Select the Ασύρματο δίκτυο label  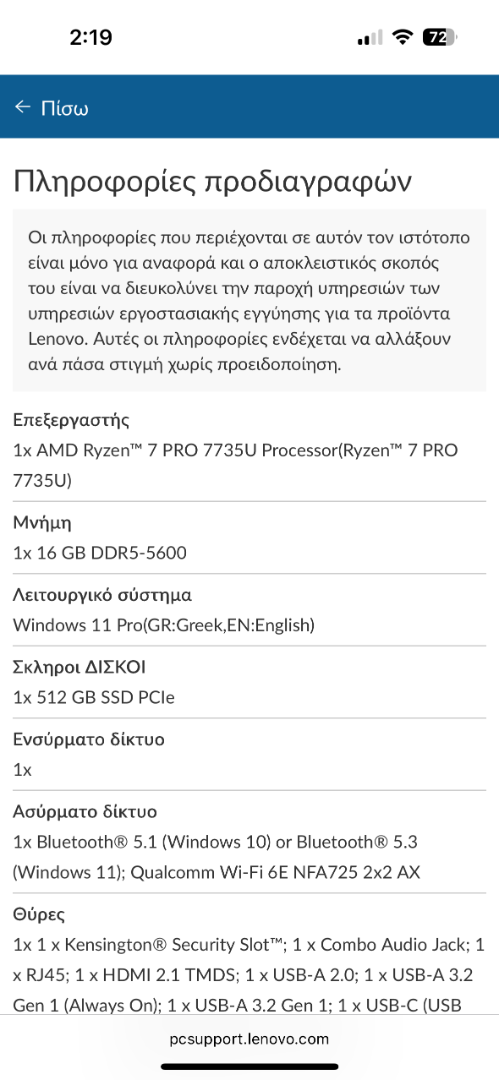click(85, 812)
